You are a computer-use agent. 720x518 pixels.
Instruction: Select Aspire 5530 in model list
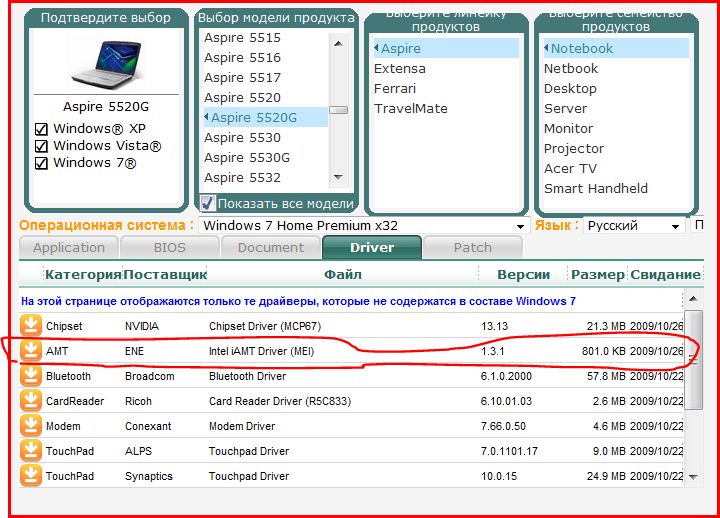point(242,138)
